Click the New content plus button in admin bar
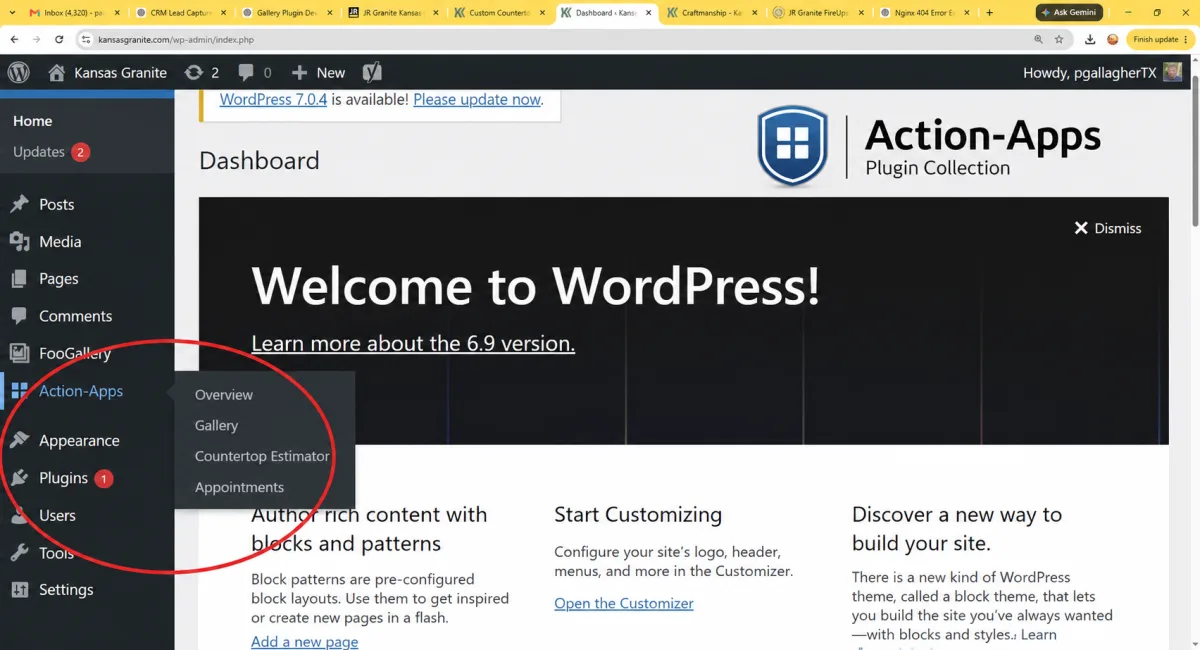The height and width of the screenshot is (650, 1200). [318, 72]
